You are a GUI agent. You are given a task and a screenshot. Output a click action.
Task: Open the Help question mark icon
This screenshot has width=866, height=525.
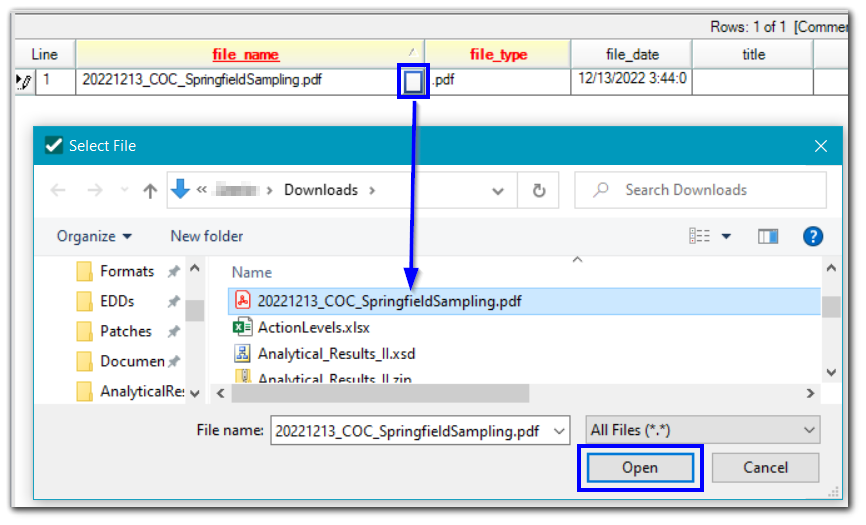[x=813, y=236]
